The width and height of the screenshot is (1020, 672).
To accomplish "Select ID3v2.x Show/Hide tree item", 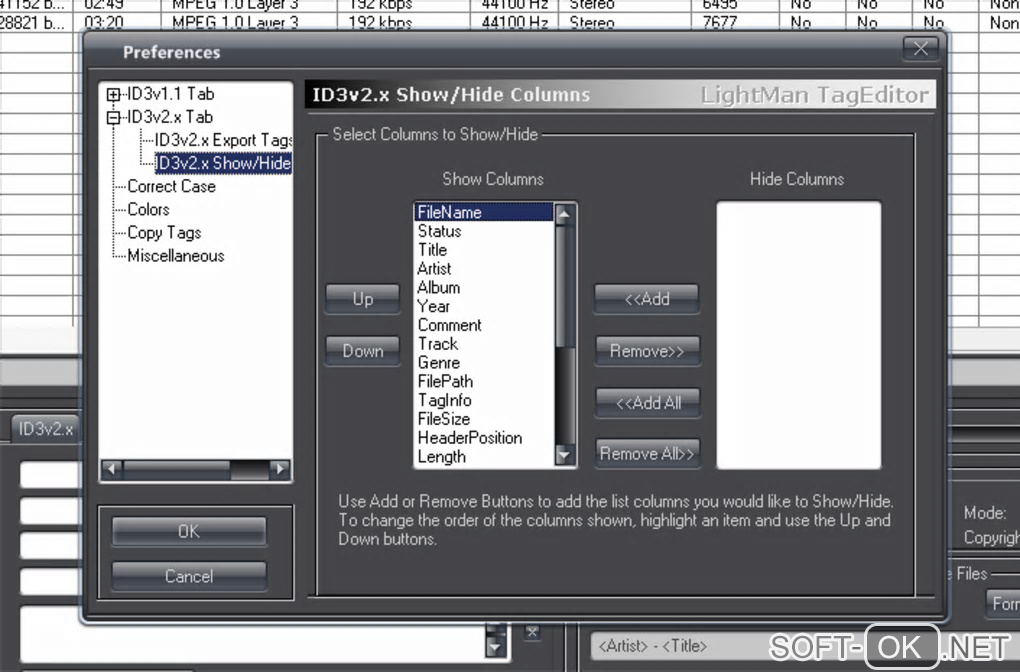I will pos(223,163).
